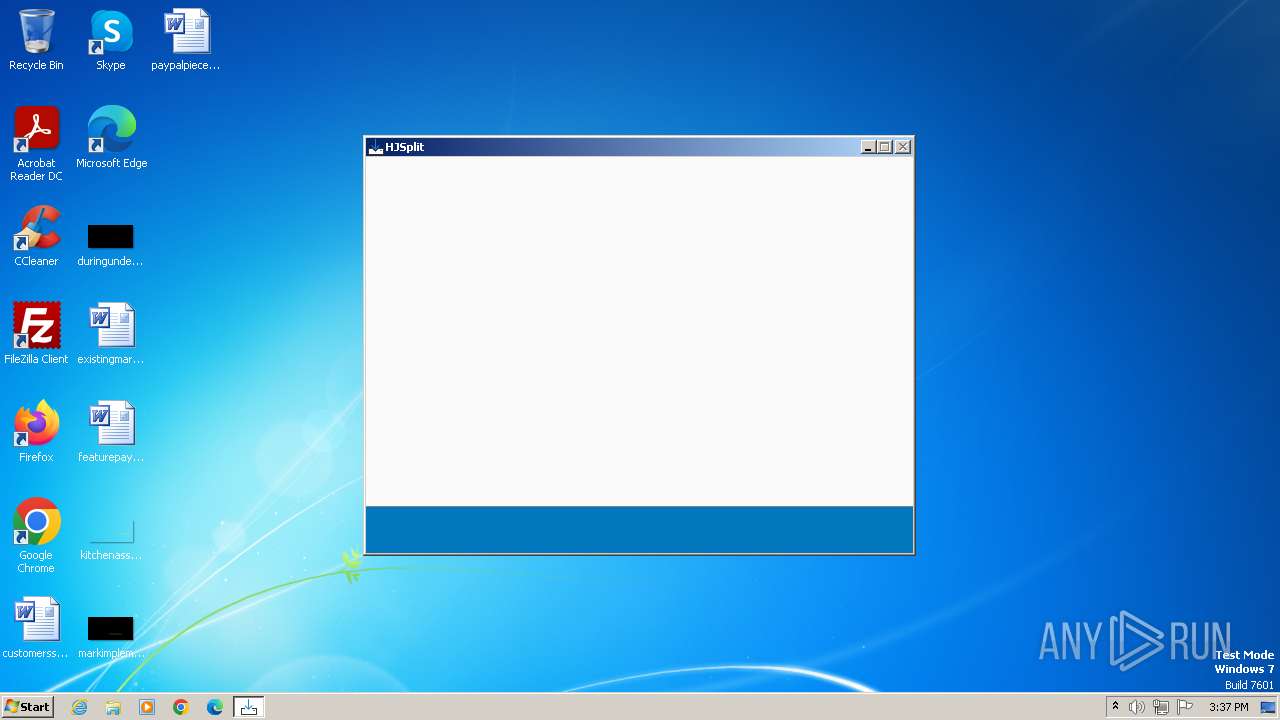Screen dimensions: 1280x720
Task: Select the duringunde black thumbnail file
Action: (111, 245)
